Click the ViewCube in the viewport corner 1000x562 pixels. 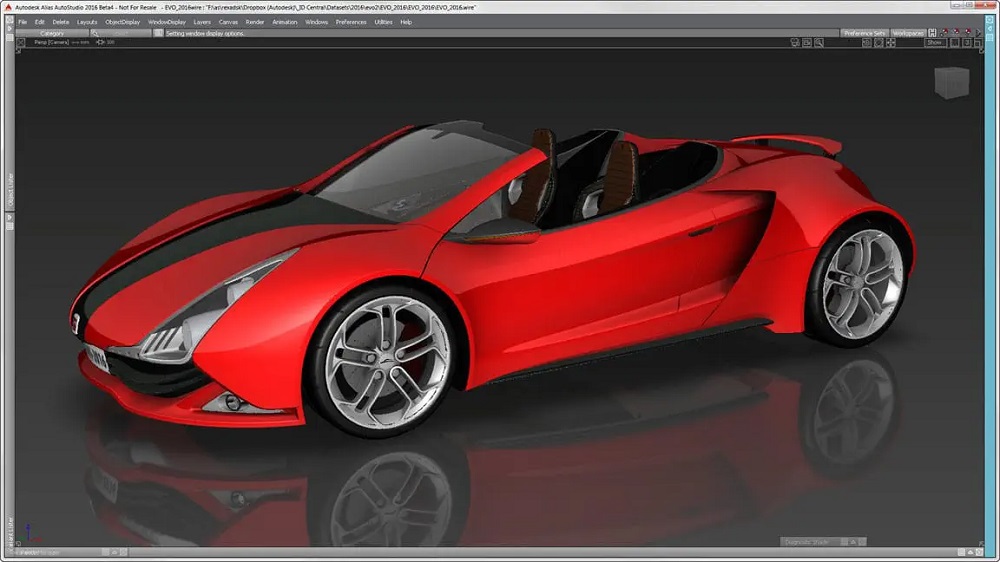pos(951,82)
